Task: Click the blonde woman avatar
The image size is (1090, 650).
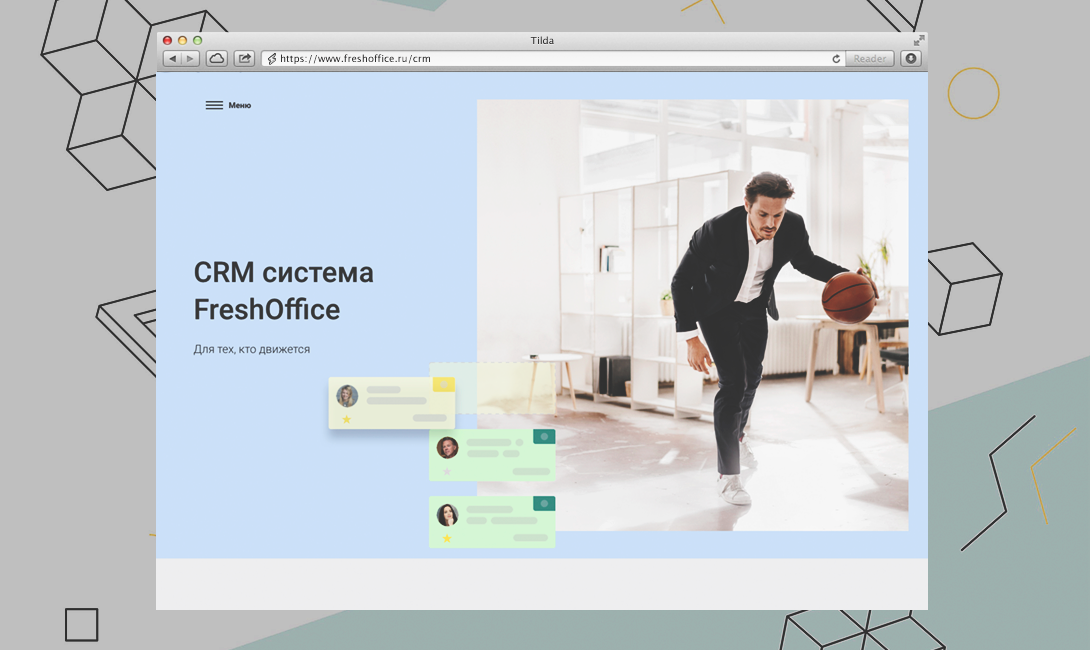Action: (347, 396)
